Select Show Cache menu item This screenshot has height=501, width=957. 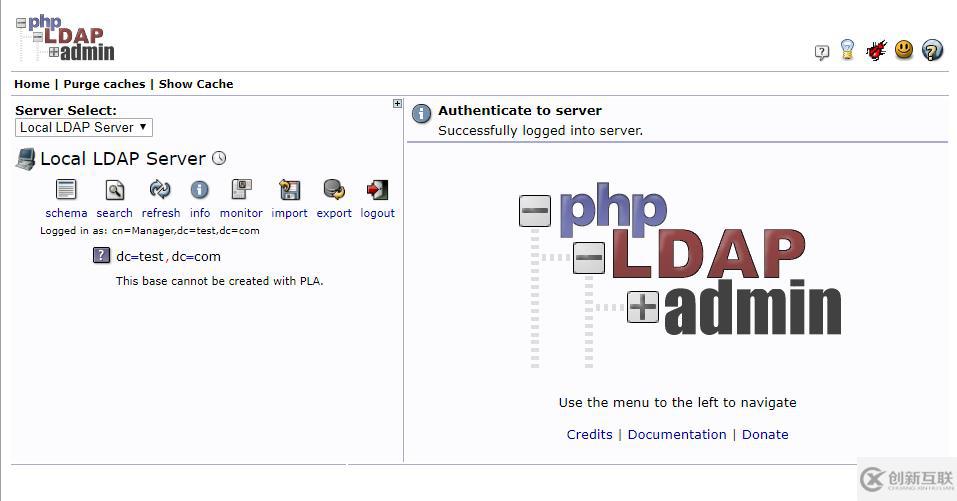(196, 84)
